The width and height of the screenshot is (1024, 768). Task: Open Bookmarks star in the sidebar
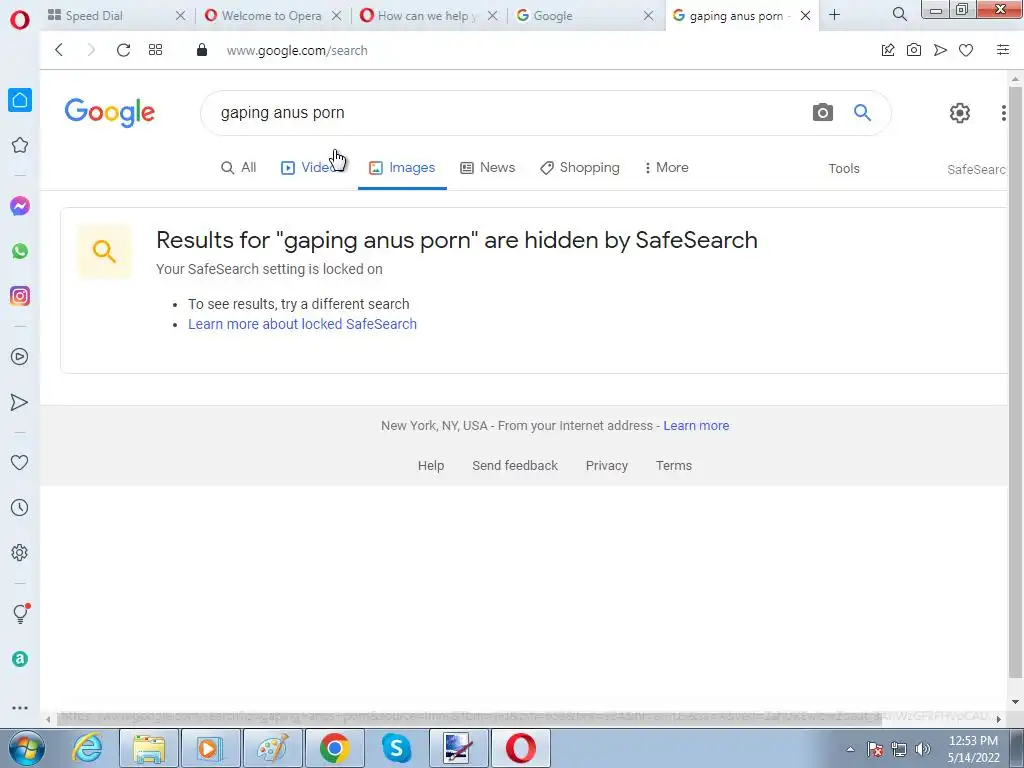20,145
